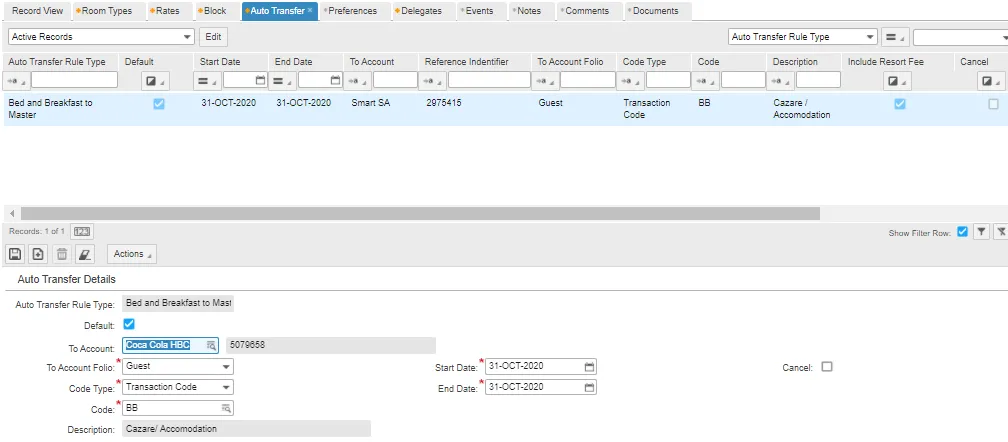Viewport: 1008px width, 442px height.
Task: Switch to Record View tab
Action: 37,11
